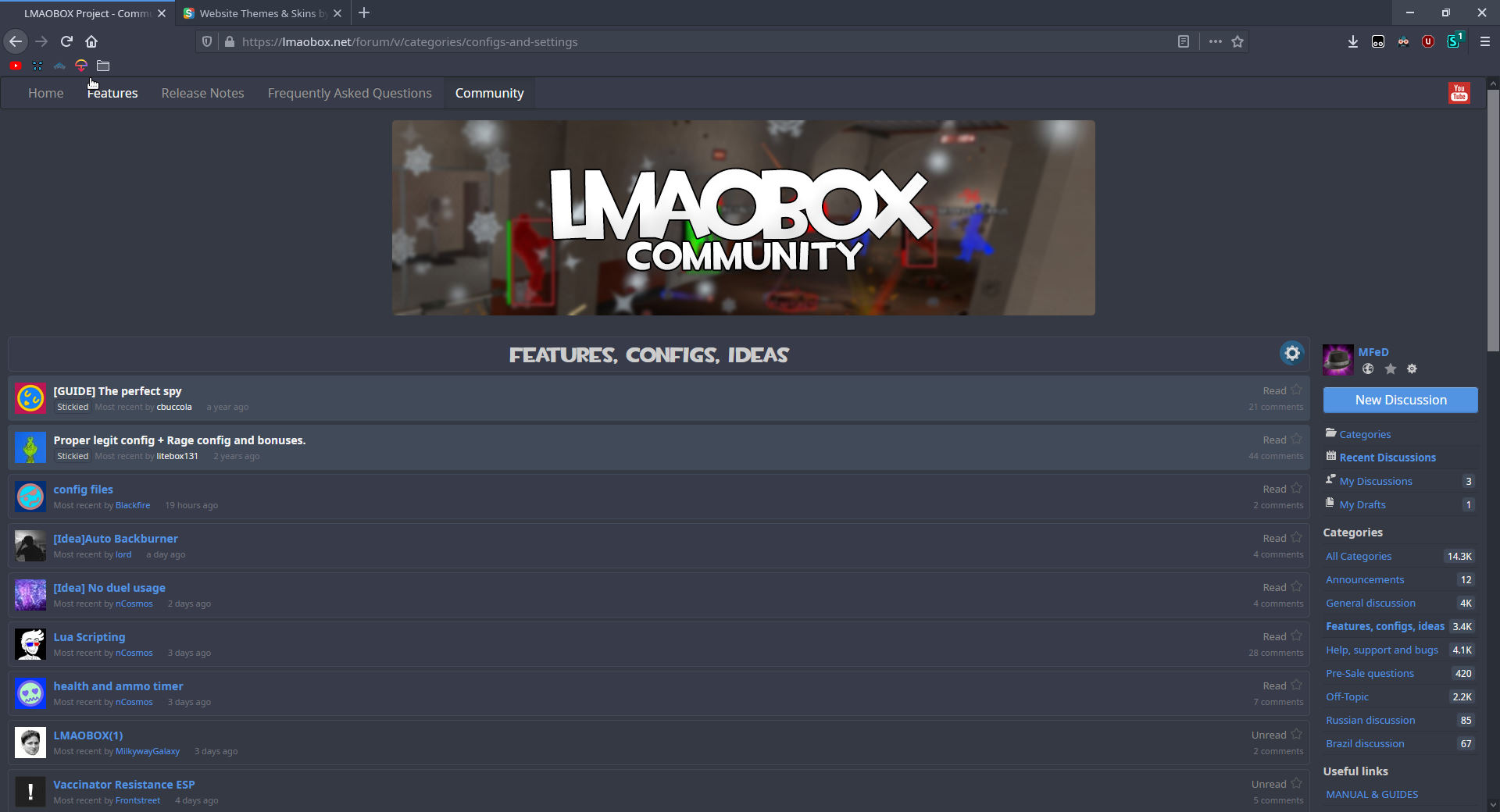Screen dimensions: 1500x812
Task: Close the Website Themes & Skins tab
Action: [337, 13]
